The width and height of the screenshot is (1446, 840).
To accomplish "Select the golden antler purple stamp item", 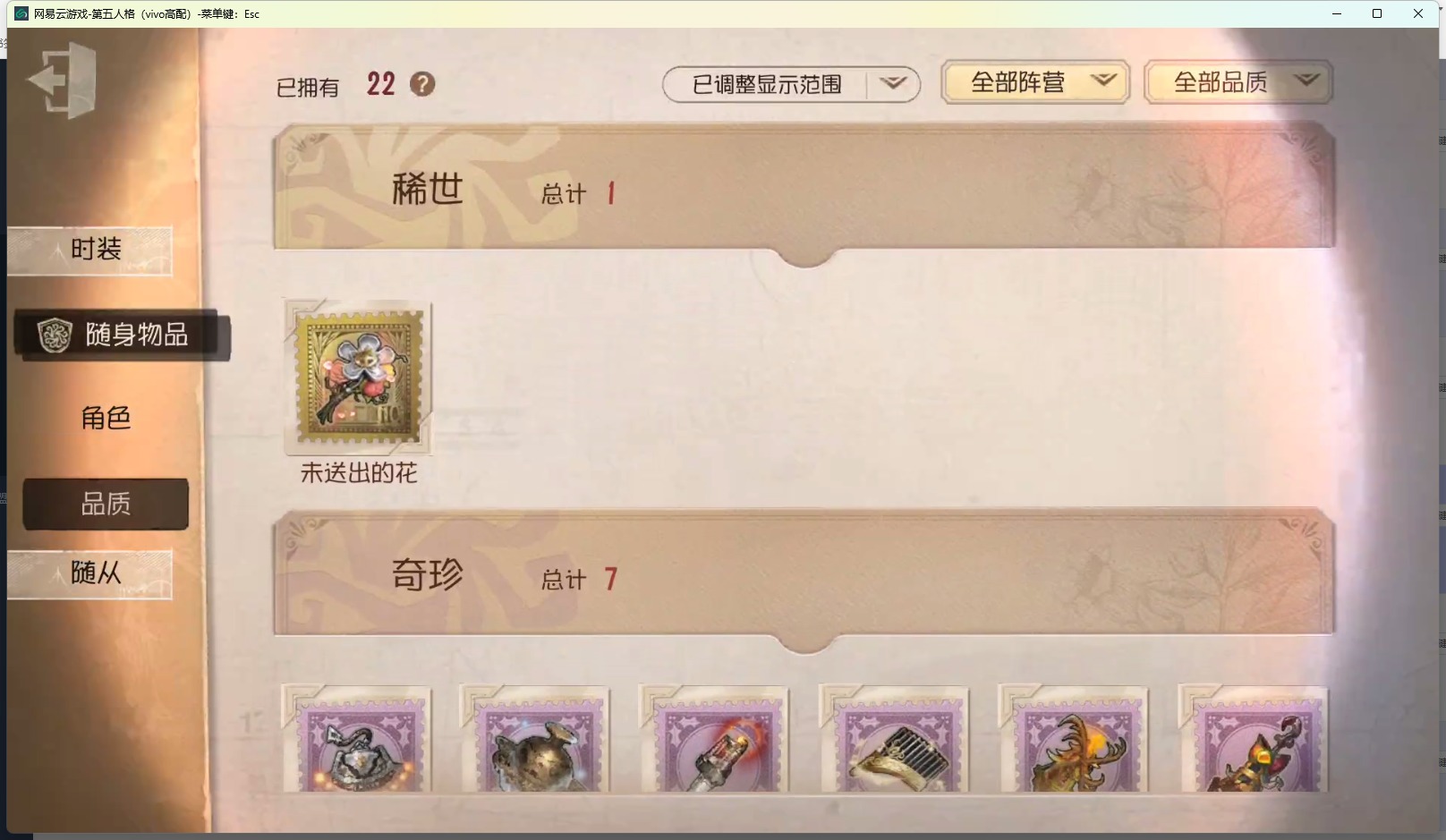I will click(x=1073, y=739).
